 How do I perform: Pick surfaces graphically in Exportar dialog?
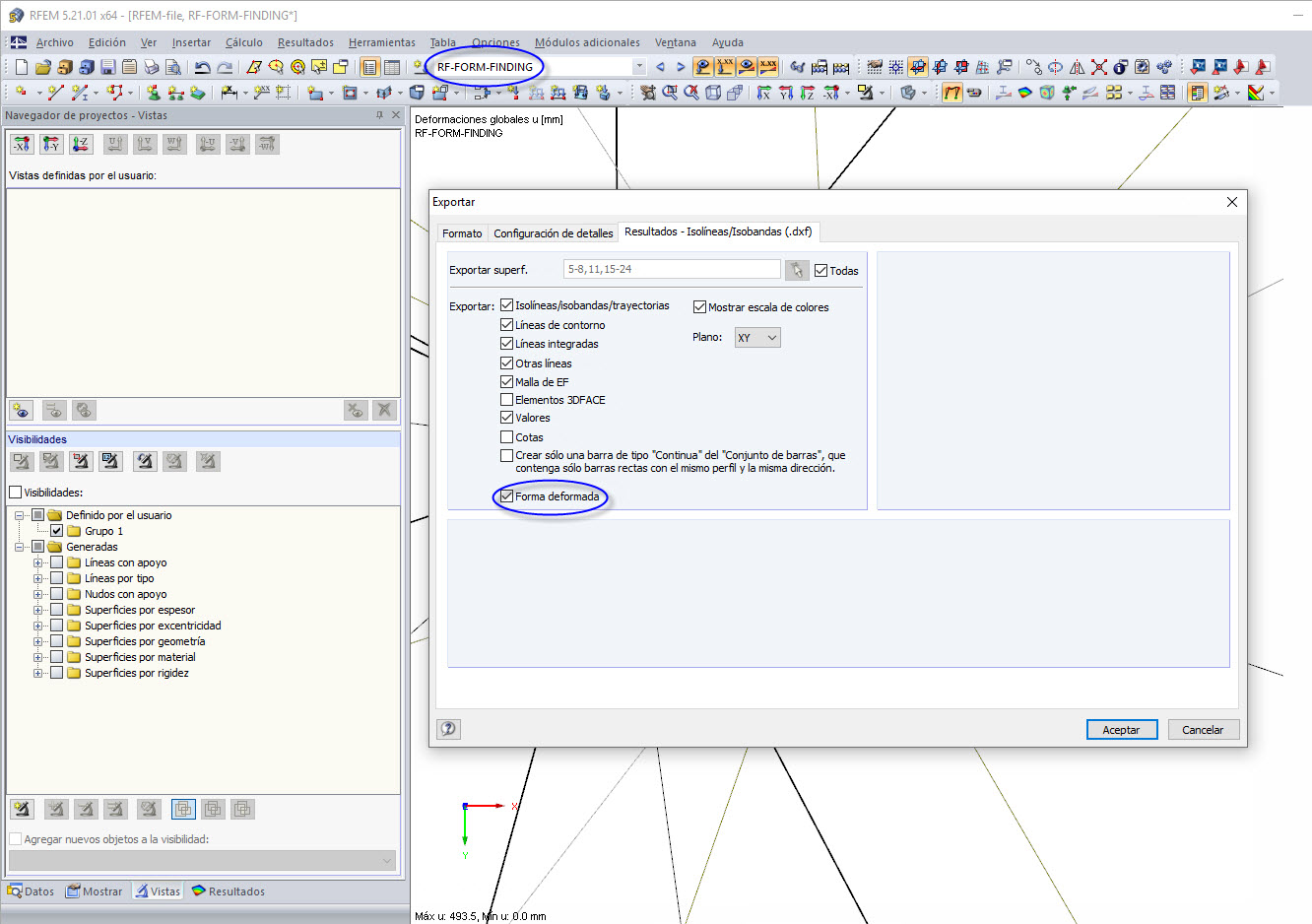(797, 270)
